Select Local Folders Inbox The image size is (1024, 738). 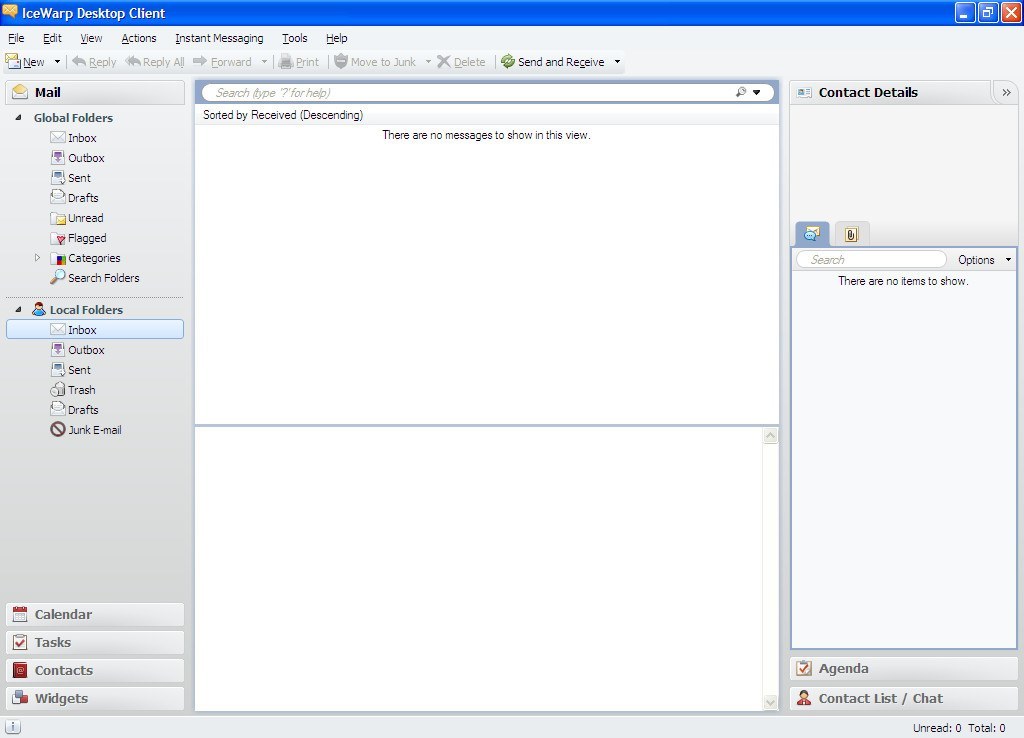click(95, 329)
